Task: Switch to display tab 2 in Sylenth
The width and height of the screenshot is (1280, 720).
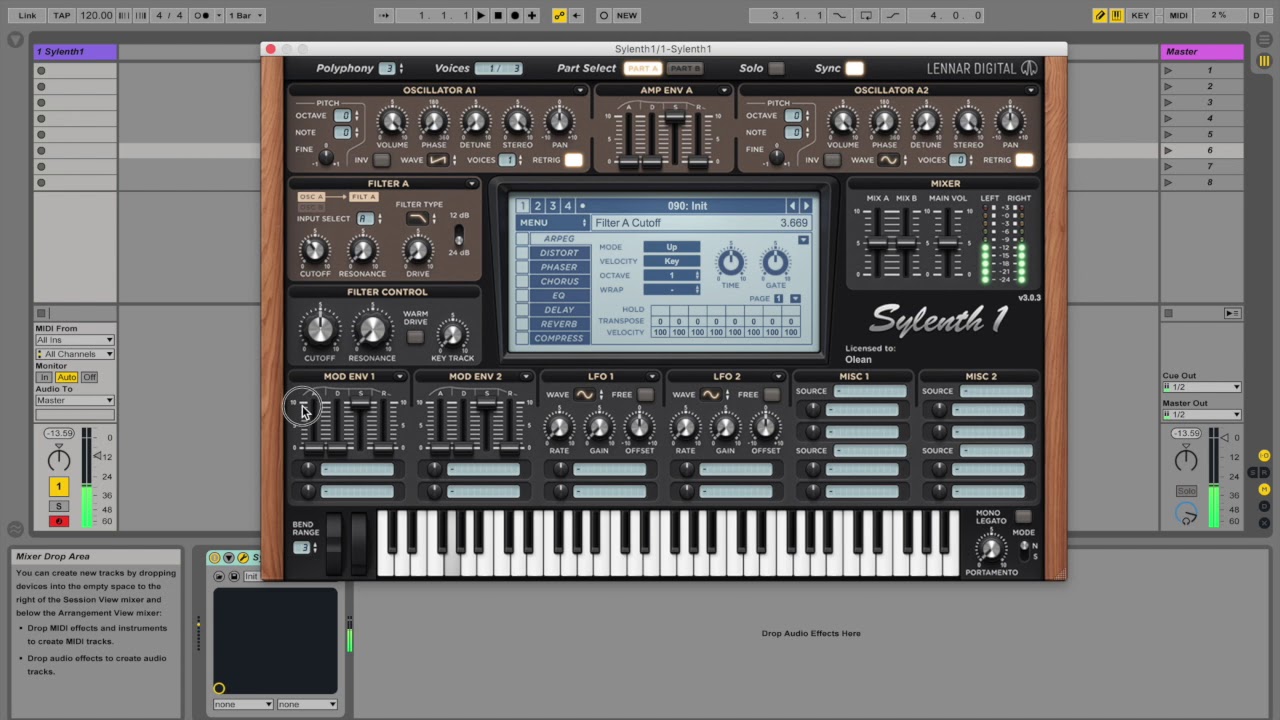Action: coord(537,206)
